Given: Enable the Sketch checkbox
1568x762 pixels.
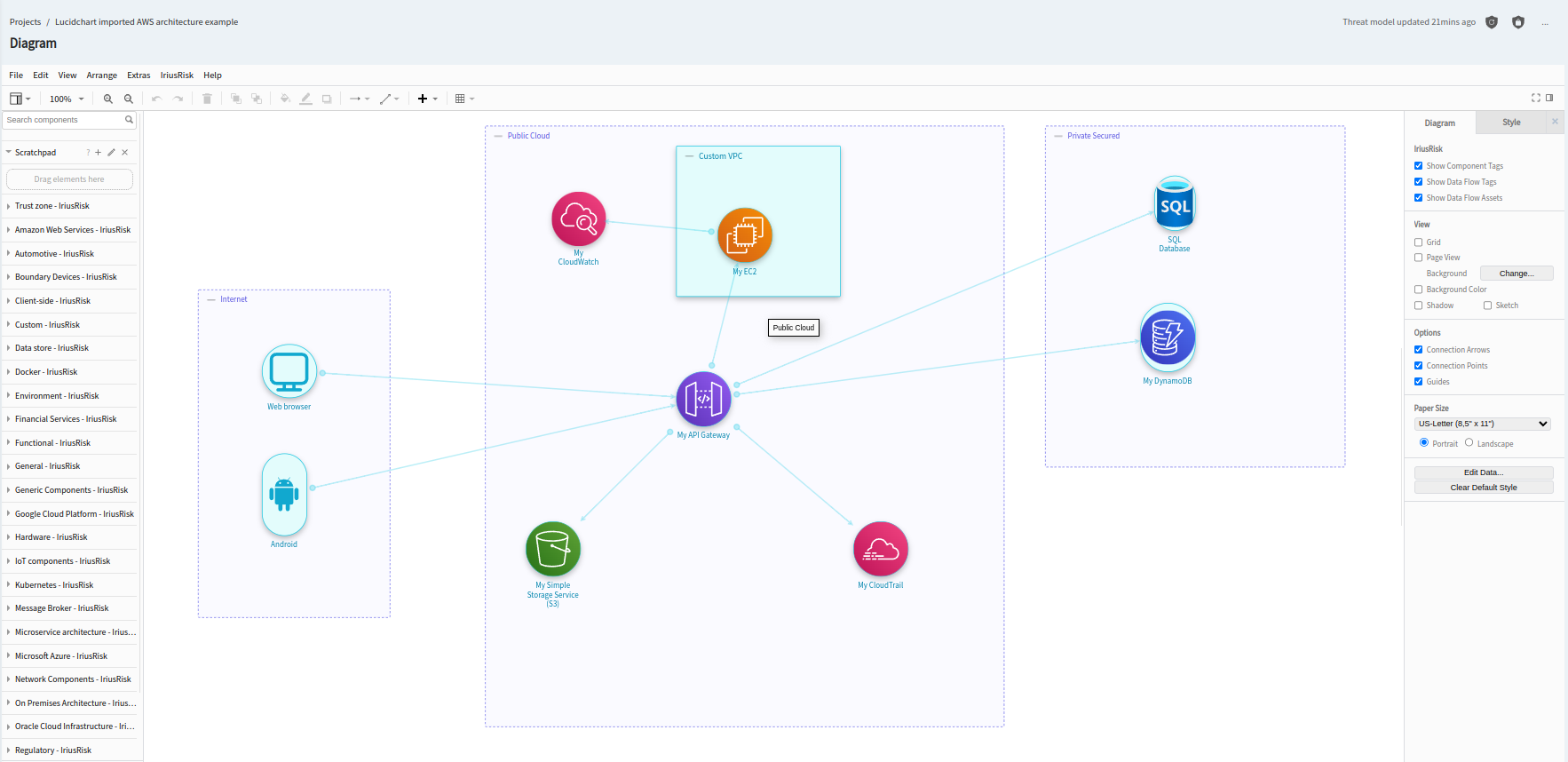Looking at the screenshot, I should pyautogui.click(x=1487, y=306).
